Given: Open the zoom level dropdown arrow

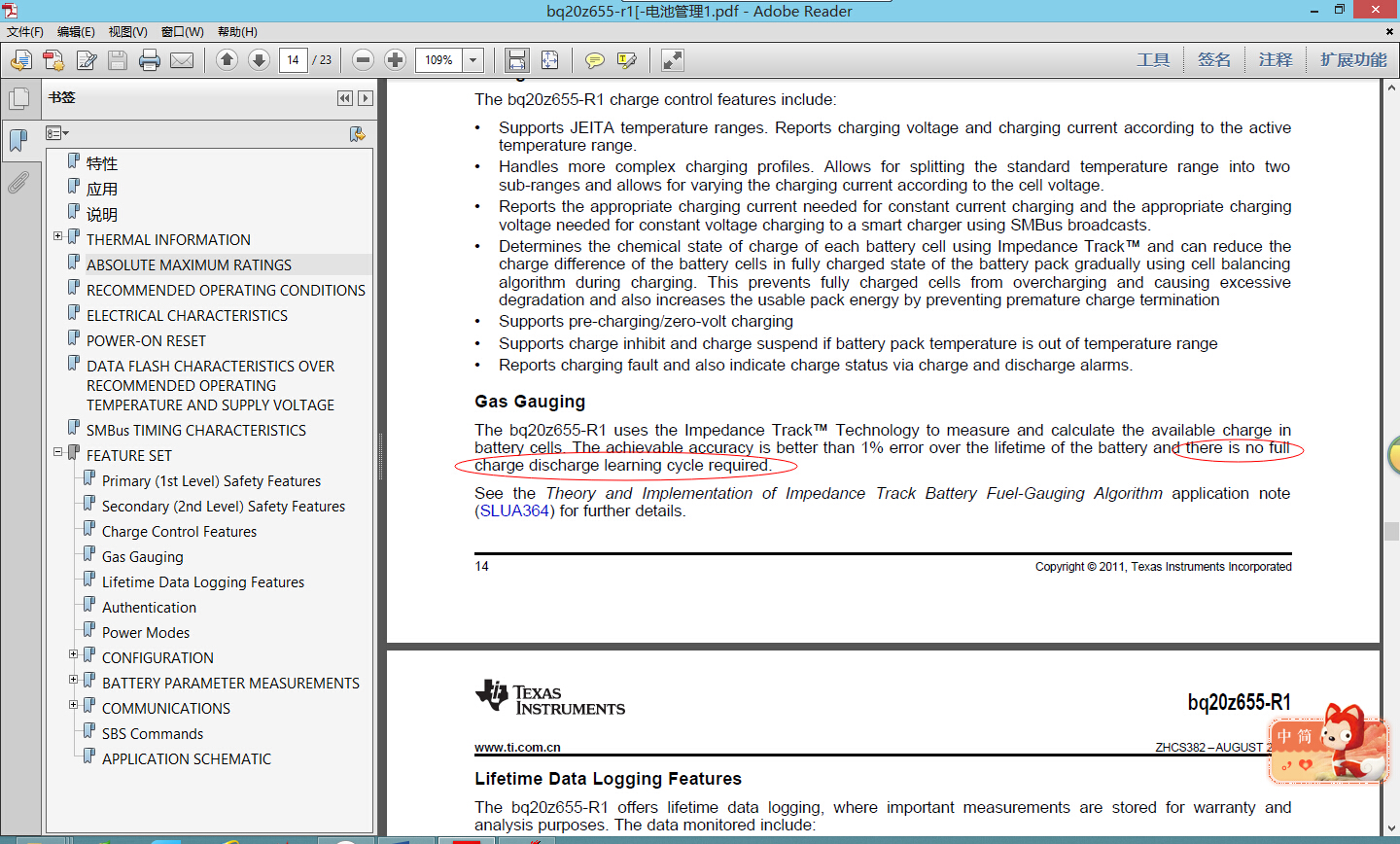Looking at the screenshot, I should 473,60.
